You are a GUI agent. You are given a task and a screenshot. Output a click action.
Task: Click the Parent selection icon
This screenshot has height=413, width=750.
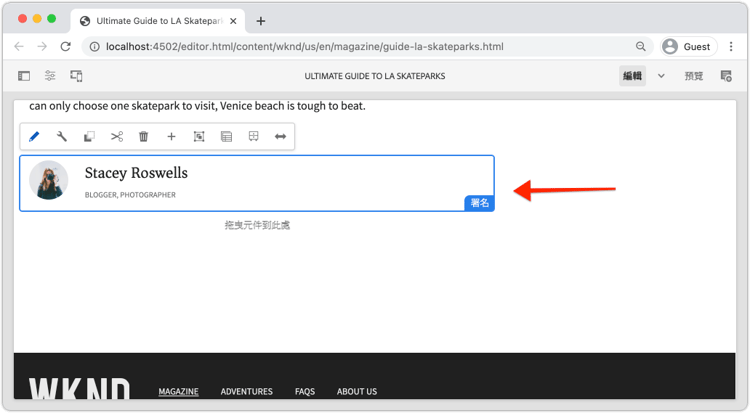click(x=226, y=137)
